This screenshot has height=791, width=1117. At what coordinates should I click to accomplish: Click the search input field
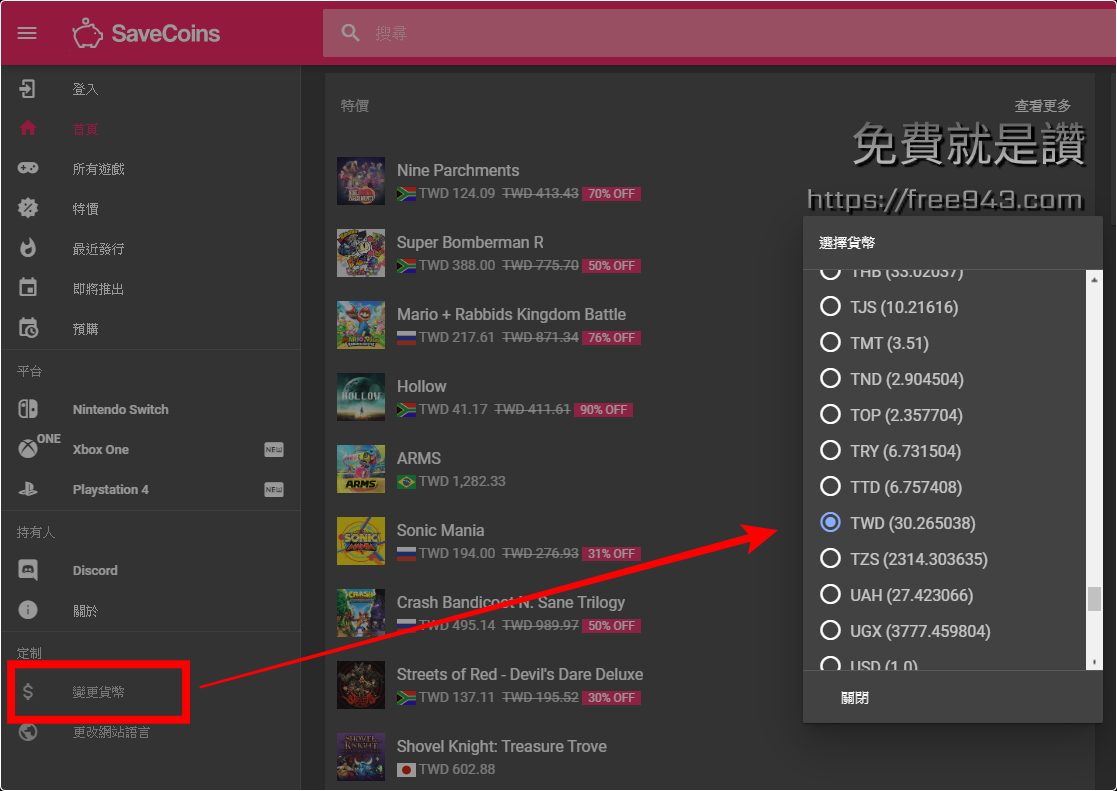pyautogui.click(x=700, y=33)
